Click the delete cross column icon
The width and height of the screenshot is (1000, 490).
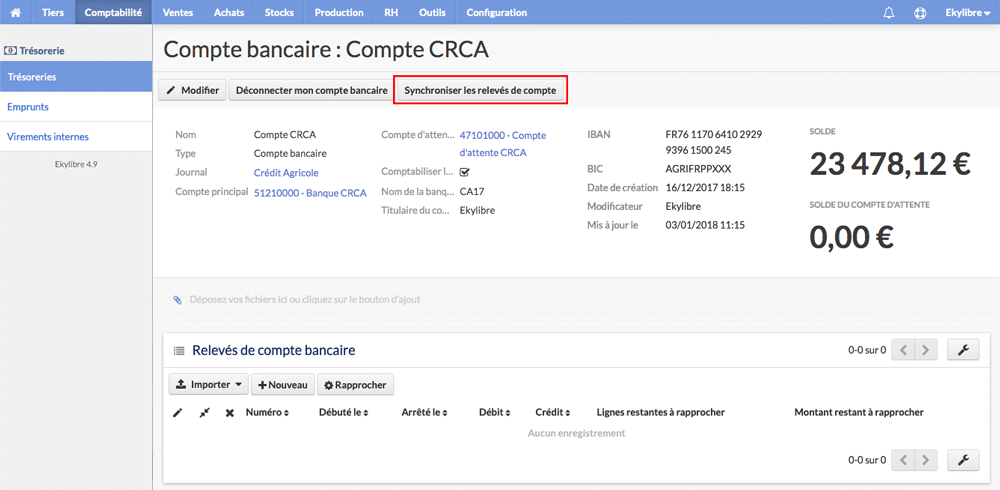coord(230,413)
